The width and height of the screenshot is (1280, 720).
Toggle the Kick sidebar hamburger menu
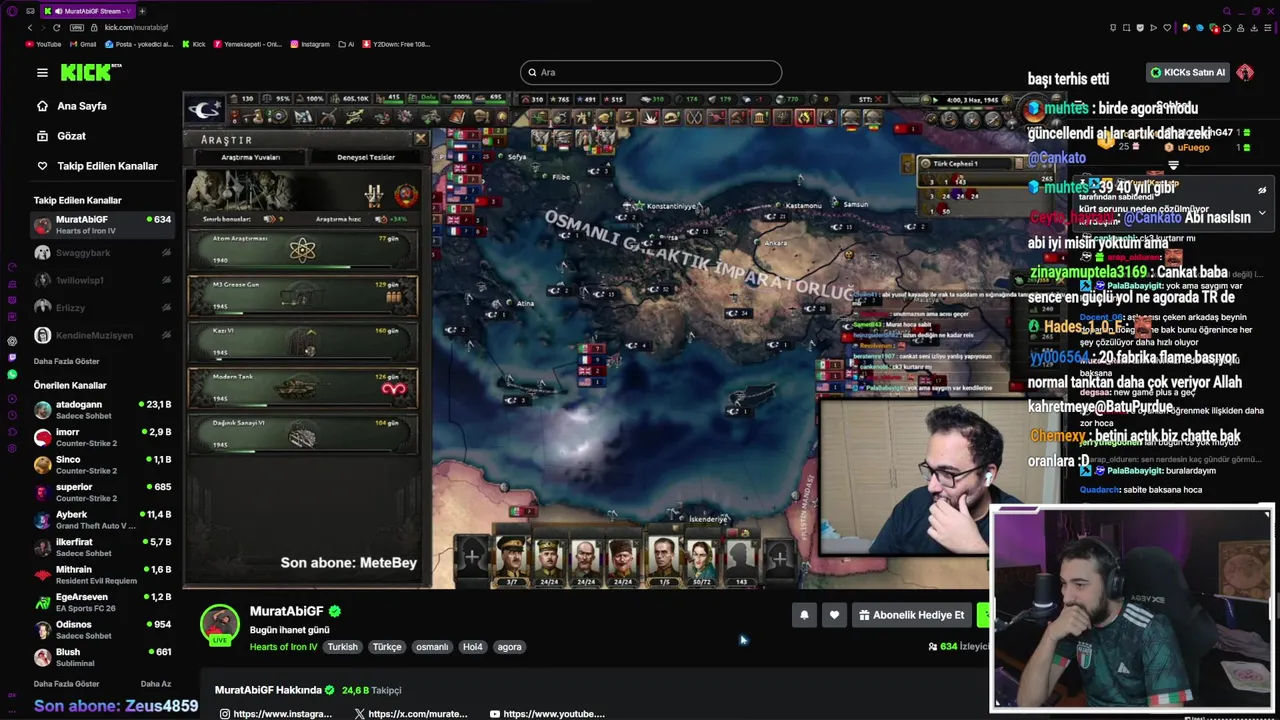pyautogui.click(x=42, y=72)
